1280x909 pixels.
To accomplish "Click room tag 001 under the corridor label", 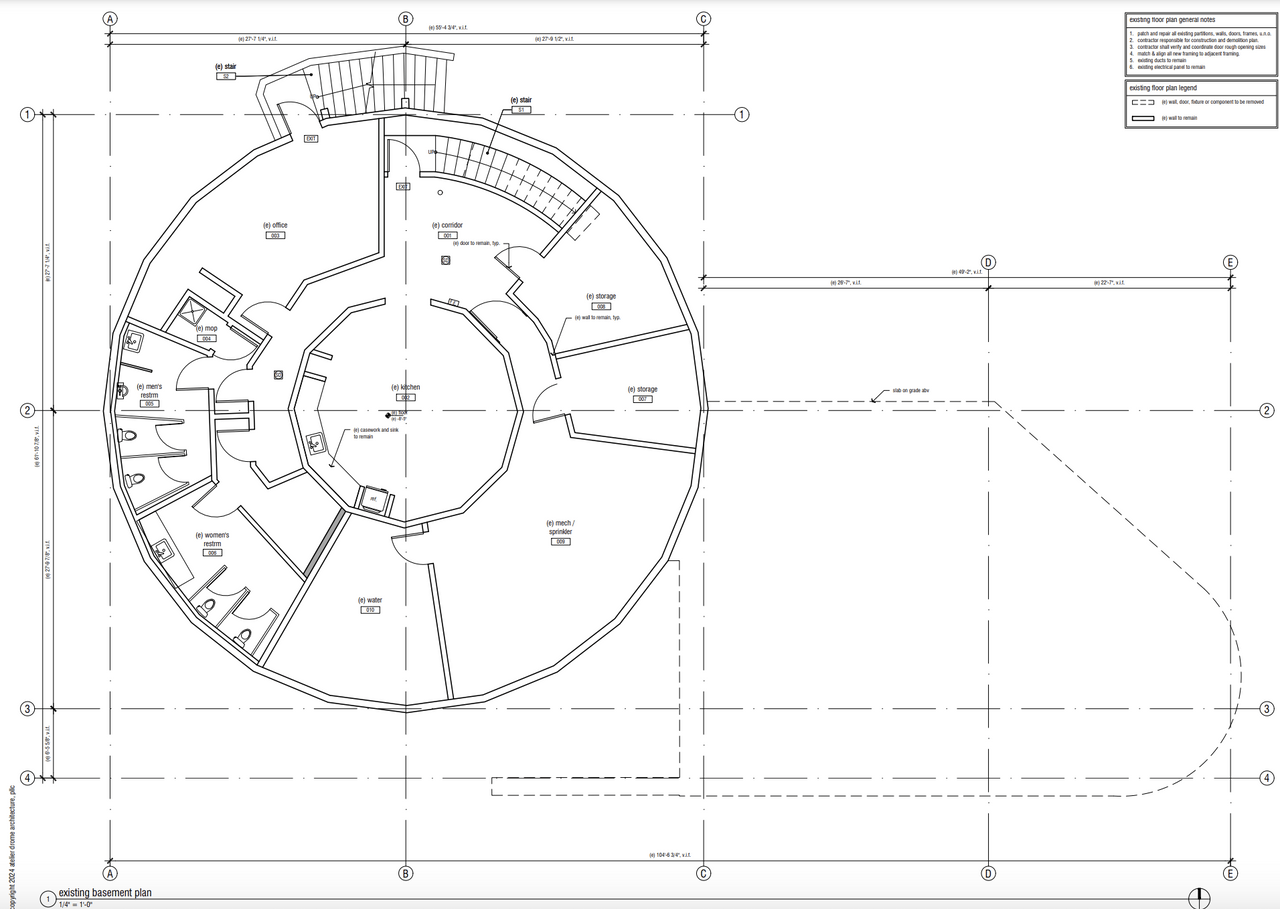I will click(x=447, y=235).
